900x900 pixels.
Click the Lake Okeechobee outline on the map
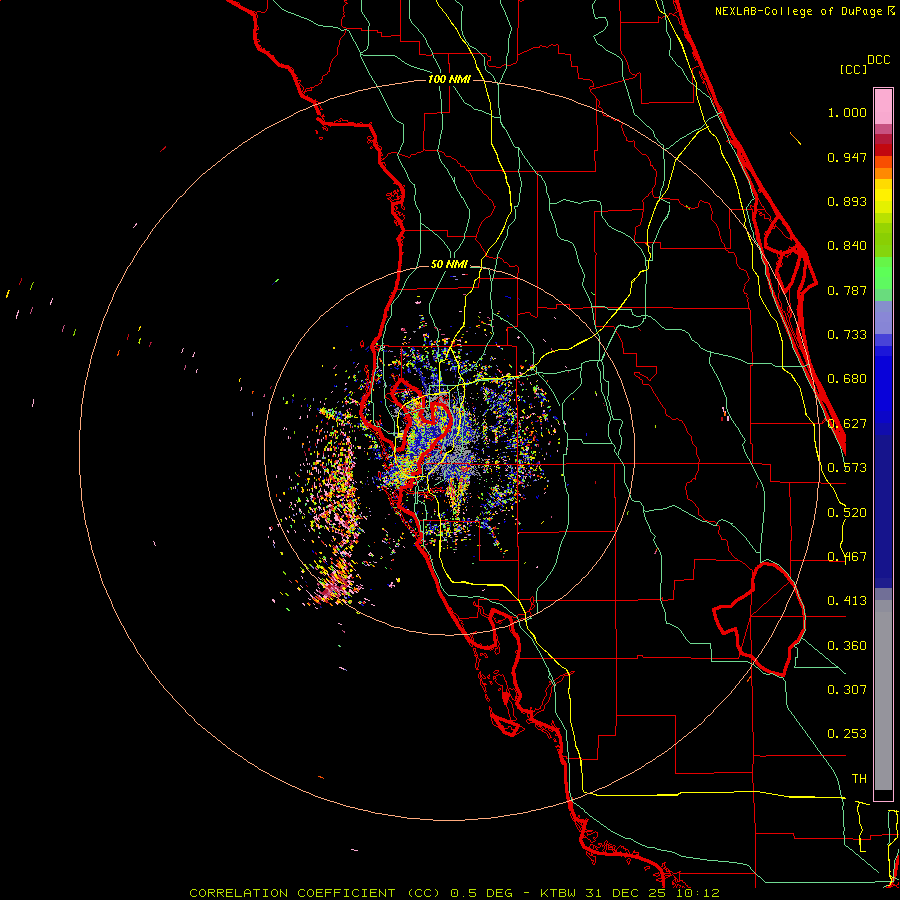759,619
